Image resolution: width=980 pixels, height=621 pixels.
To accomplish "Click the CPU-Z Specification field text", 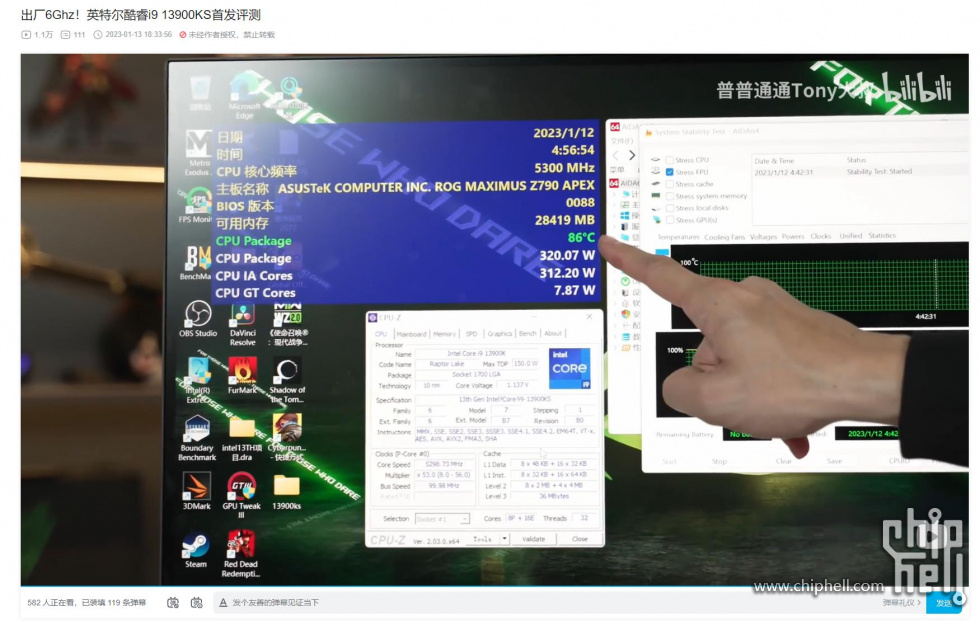I will pos(505,399).
